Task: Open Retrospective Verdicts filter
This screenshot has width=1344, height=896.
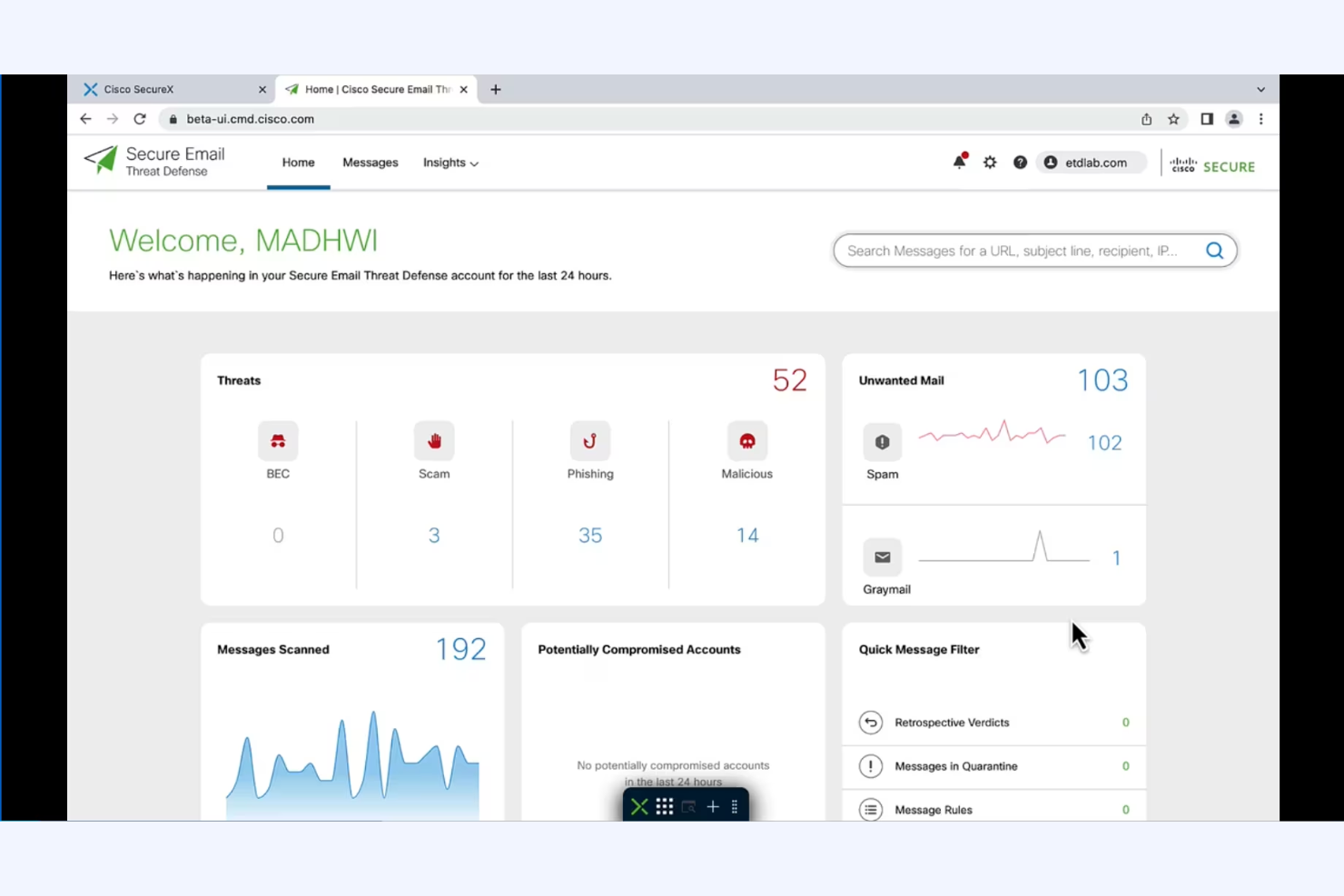Action: (994, 723)
